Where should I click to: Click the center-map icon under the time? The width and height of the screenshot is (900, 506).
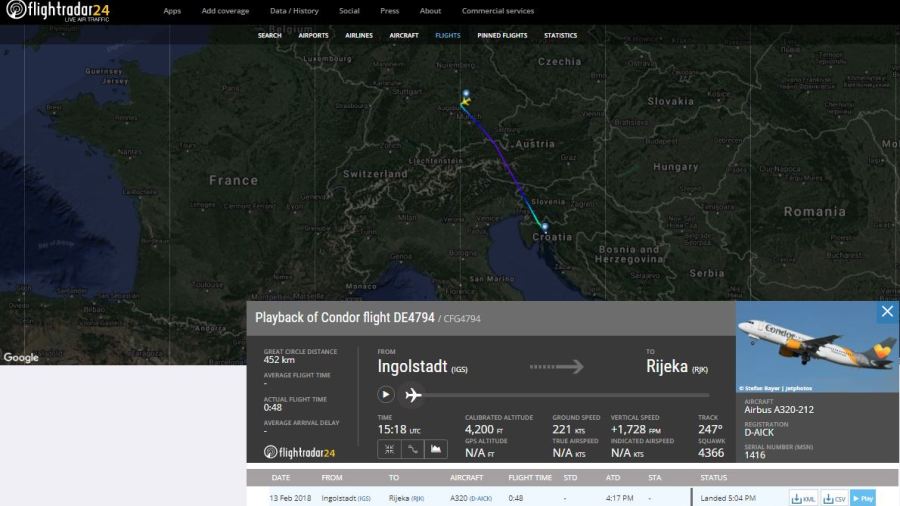click(388, 449)
